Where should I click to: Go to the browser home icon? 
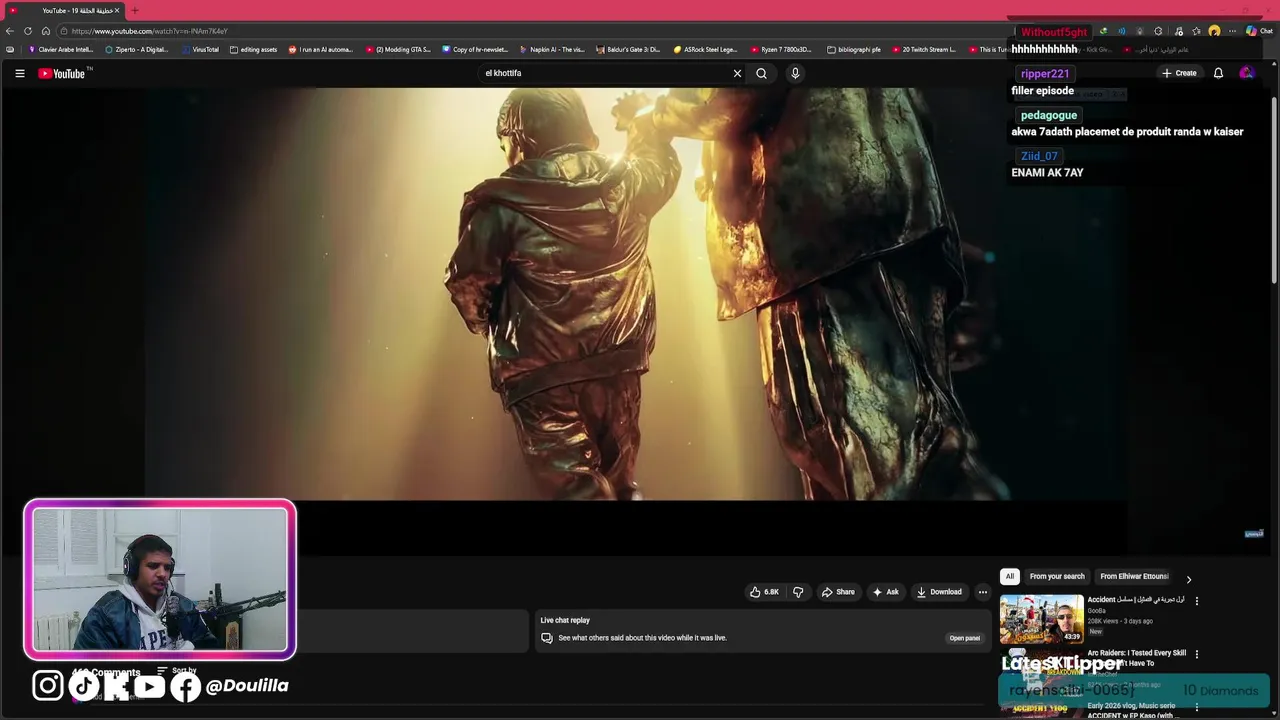pyautogui.click(x=45, y=31)
